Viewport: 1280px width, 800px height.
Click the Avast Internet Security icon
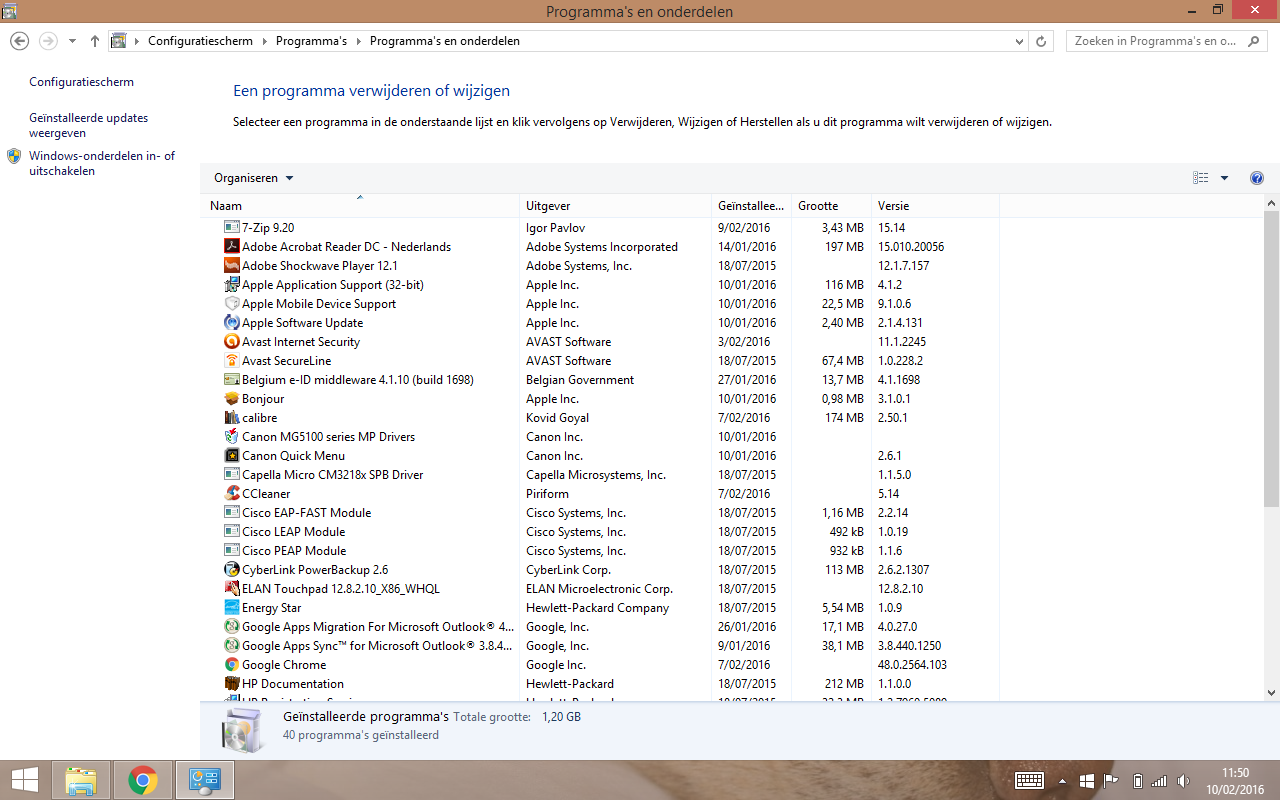click(232, 342)
